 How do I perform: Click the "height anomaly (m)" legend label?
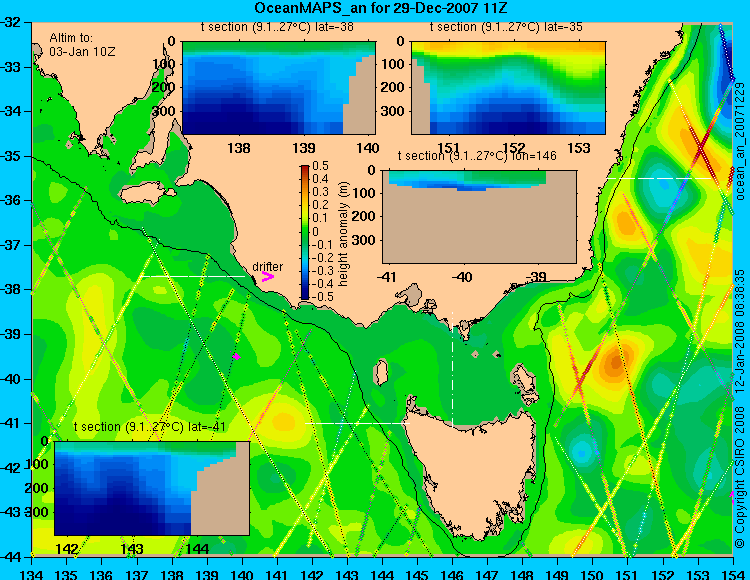343,234
